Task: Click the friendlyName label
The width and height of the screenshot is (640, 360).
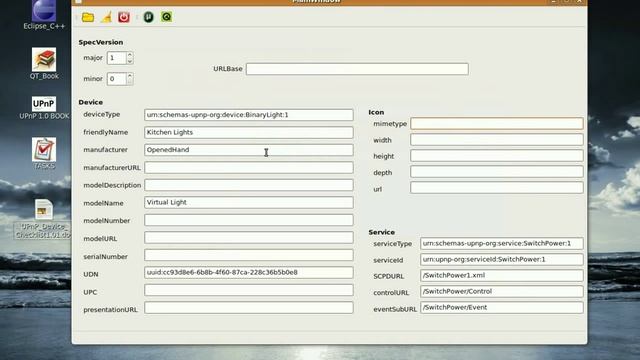Action: (106, 132)
